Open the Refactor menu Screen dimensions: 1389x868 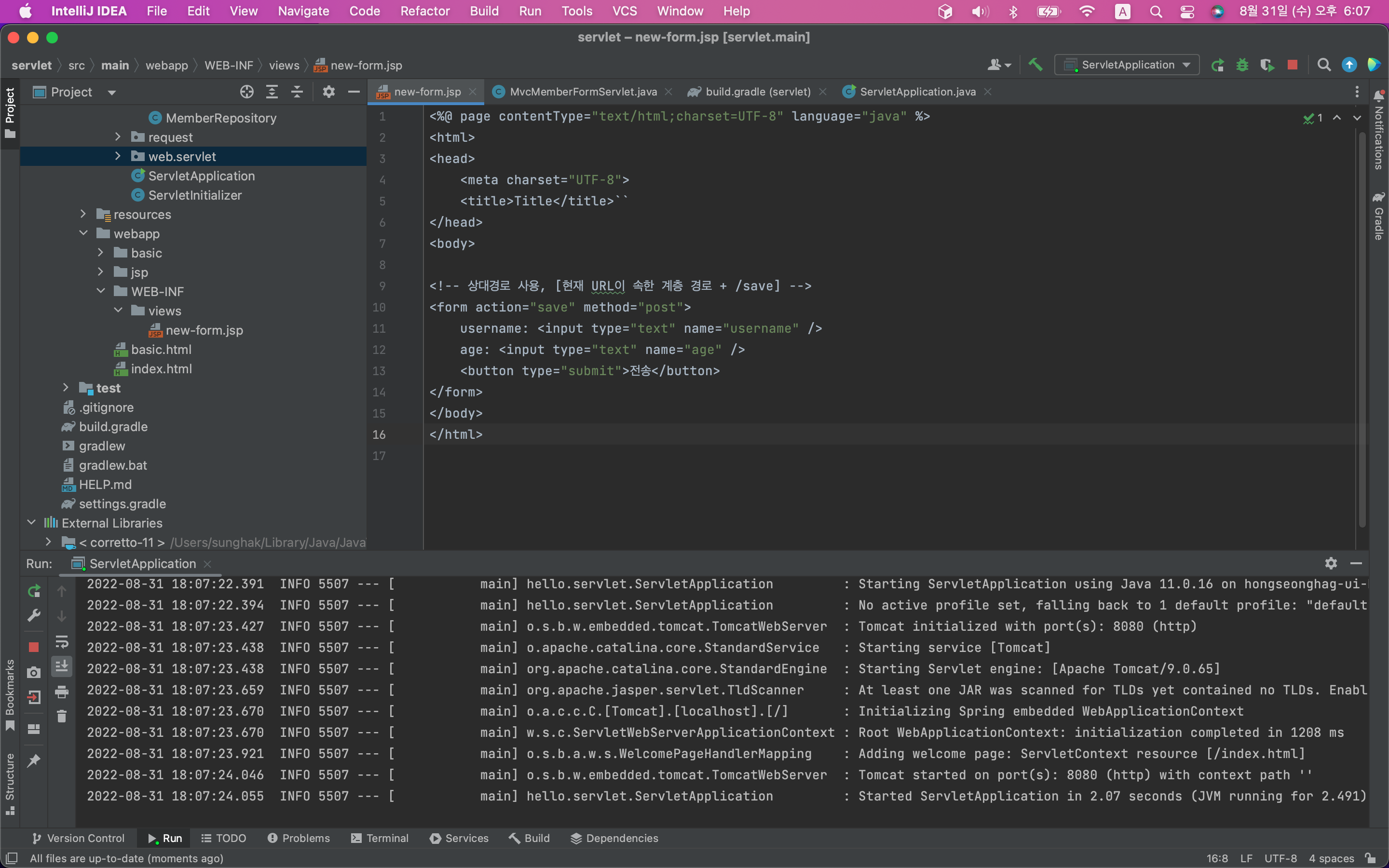tap(425, 12)
